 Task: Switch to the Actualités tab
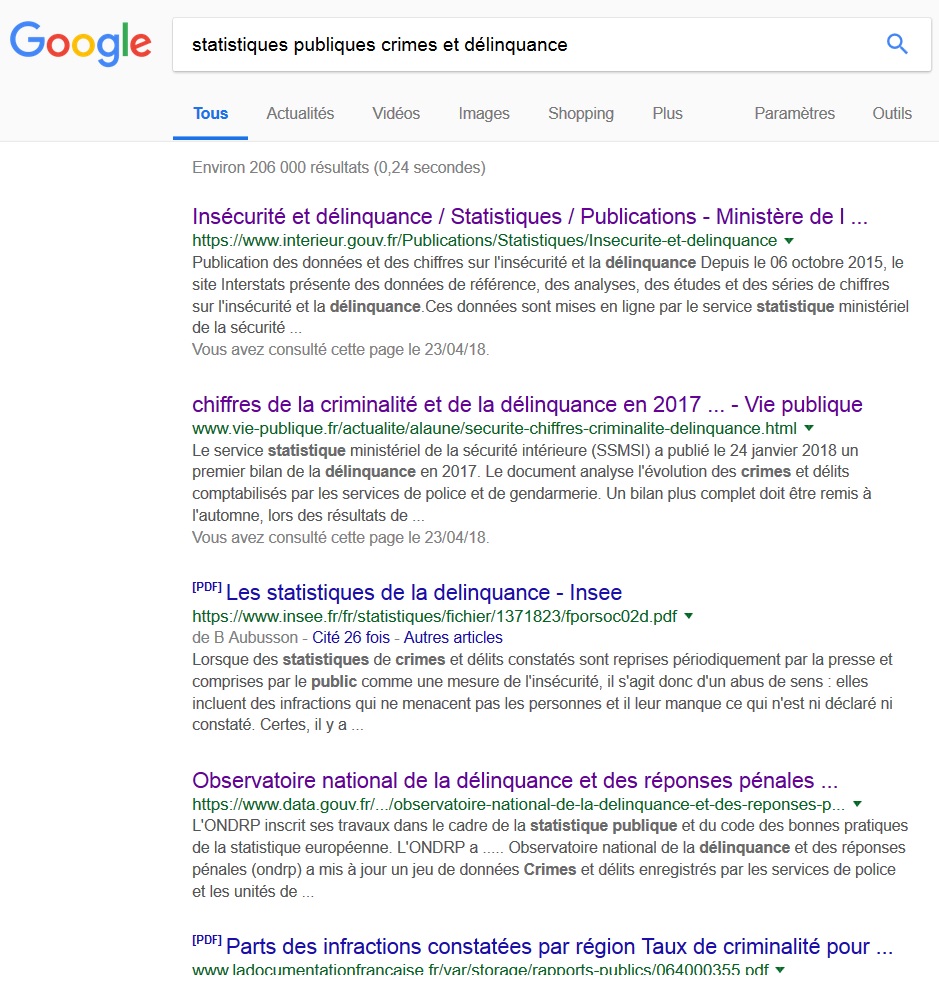pyautogui.click(x=300, y=113)
